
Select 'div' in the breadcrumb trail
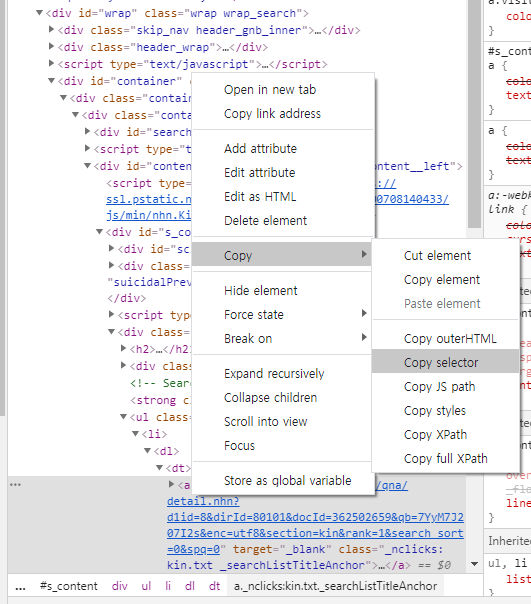click(x=119, y=586)
